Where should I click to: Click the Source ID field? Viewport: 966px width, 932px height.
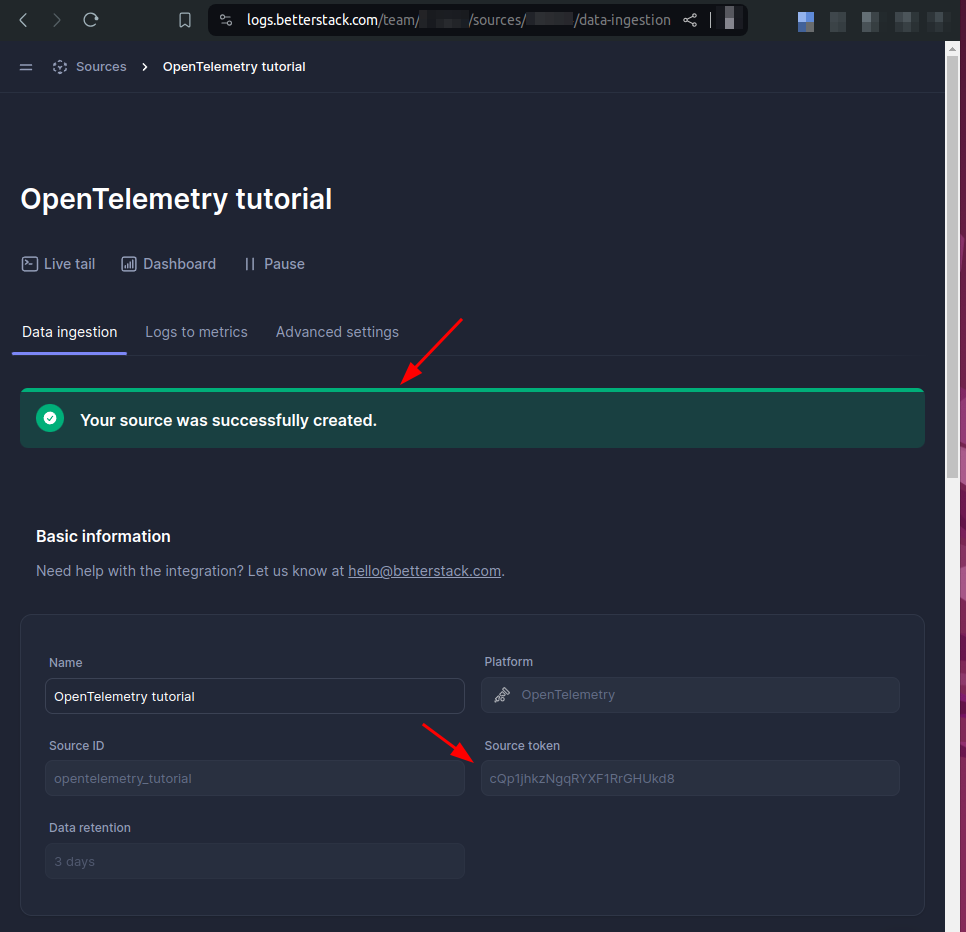(x=255, y=778)
